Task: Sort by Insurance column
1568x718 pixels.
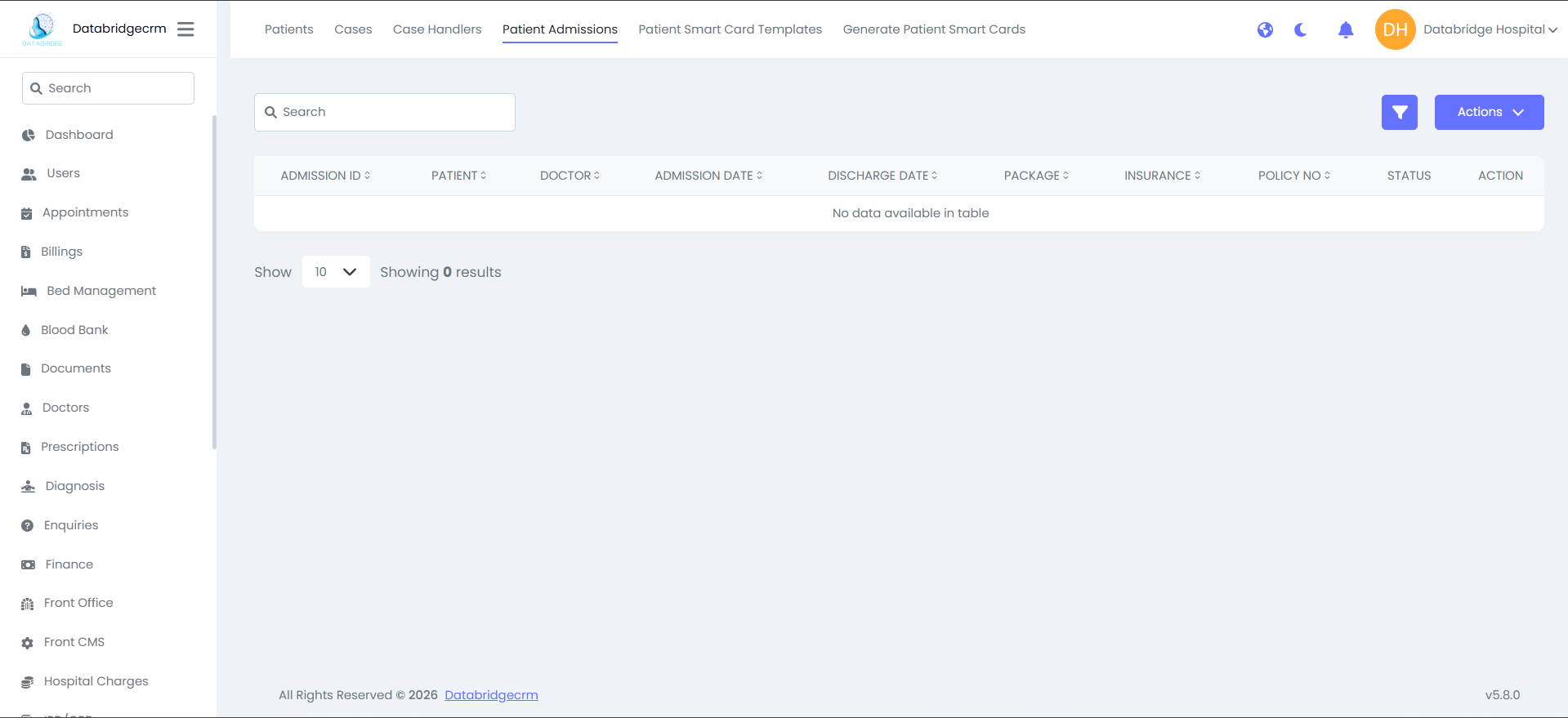Action: [1162, 176]
